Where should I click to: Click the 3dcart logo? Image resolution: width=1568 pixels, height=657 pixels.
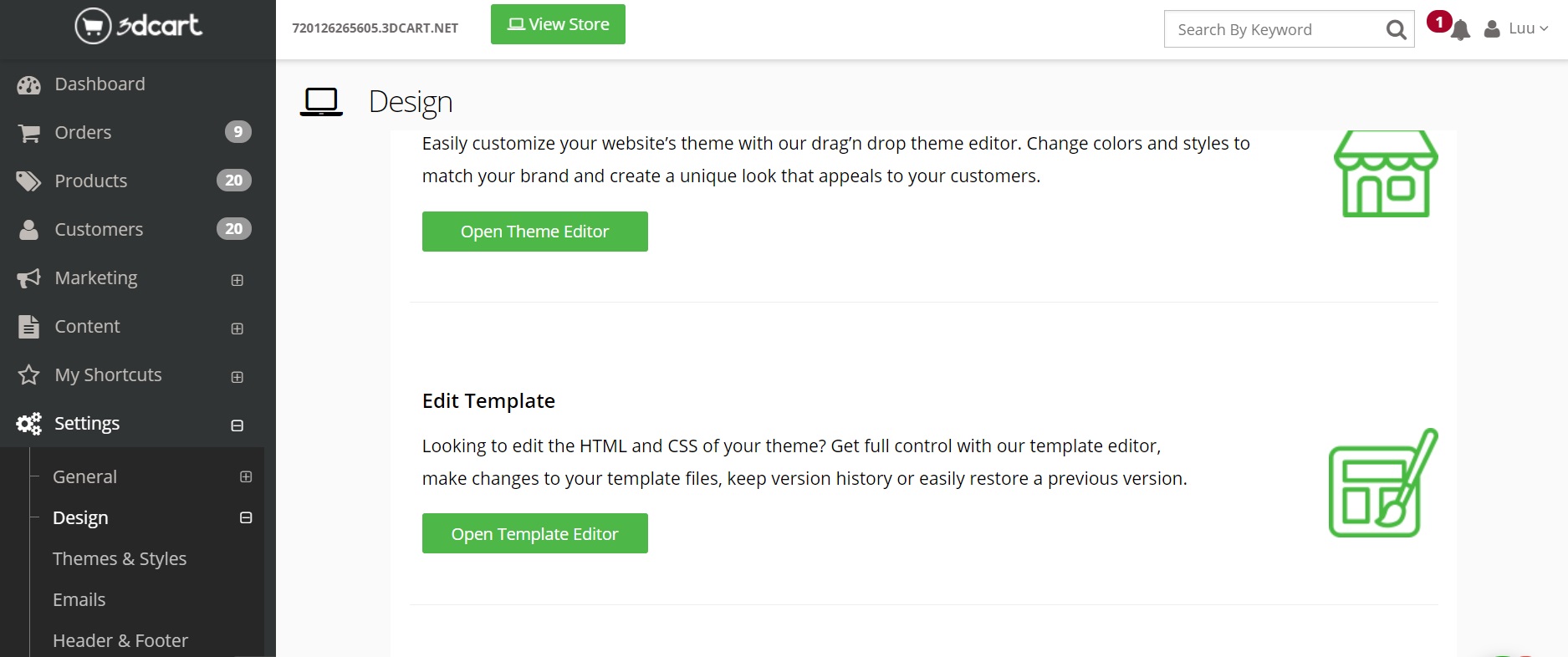tap(139, 26)
